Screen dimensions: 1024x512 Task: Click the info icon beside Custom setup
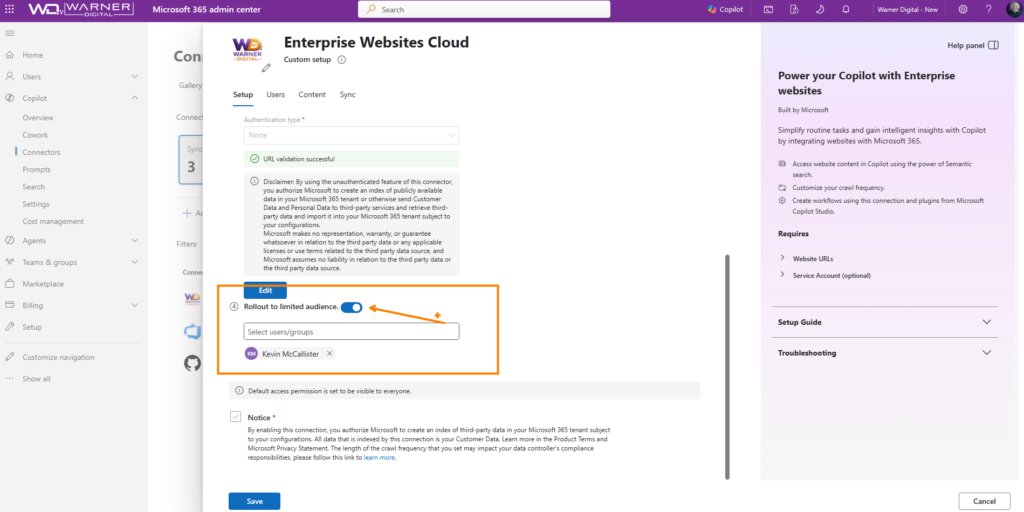341,59
